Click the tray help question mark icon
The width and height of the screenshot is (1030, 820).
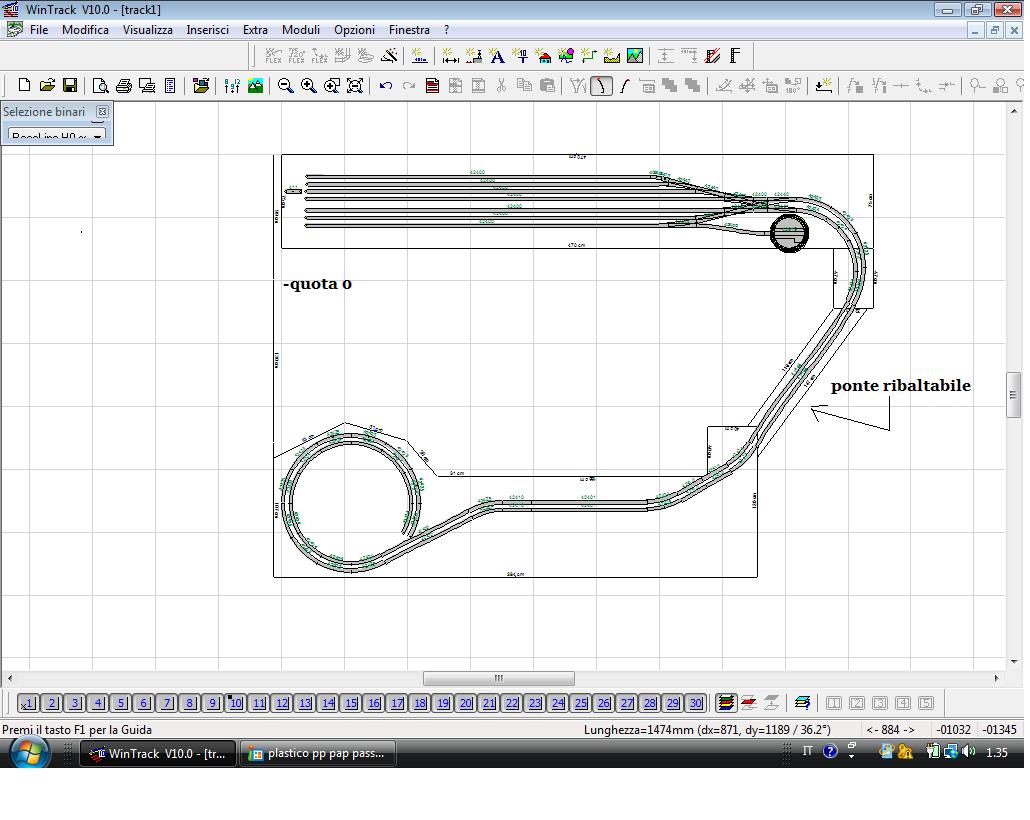coord(830,752)
